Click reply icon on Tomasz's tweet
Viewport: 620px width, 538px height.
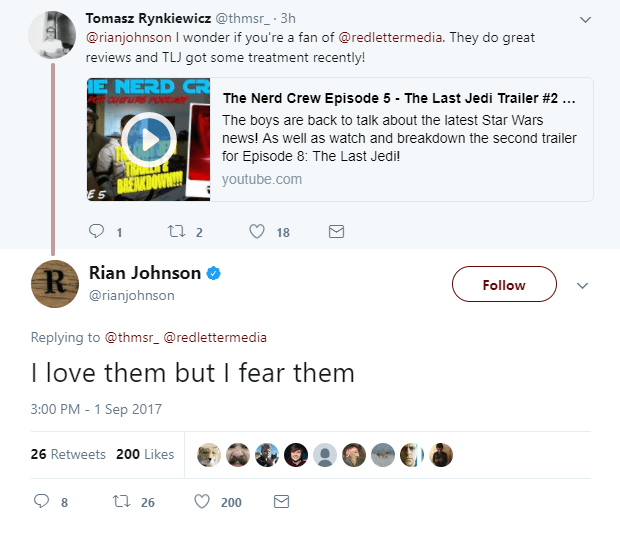tap(96, 231)
